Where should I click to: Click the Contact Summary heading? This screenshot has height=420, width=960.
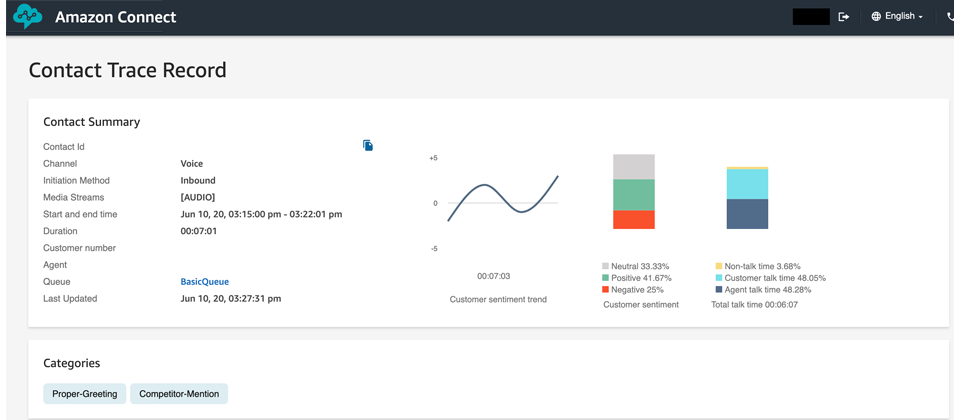[92, 122]
